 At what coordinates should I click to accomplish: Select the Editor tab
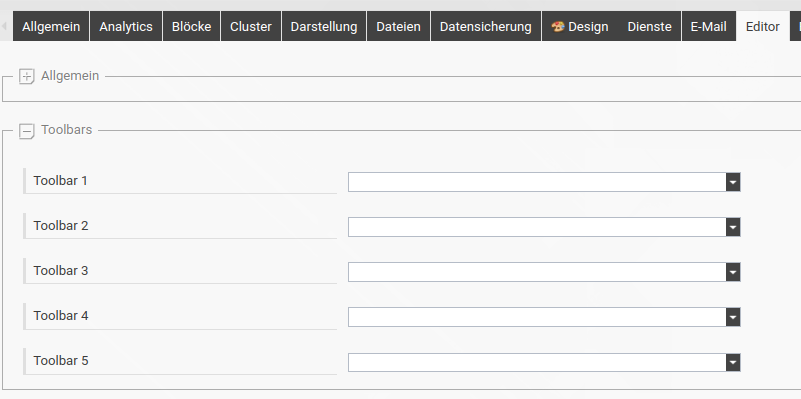pos(763,26)
